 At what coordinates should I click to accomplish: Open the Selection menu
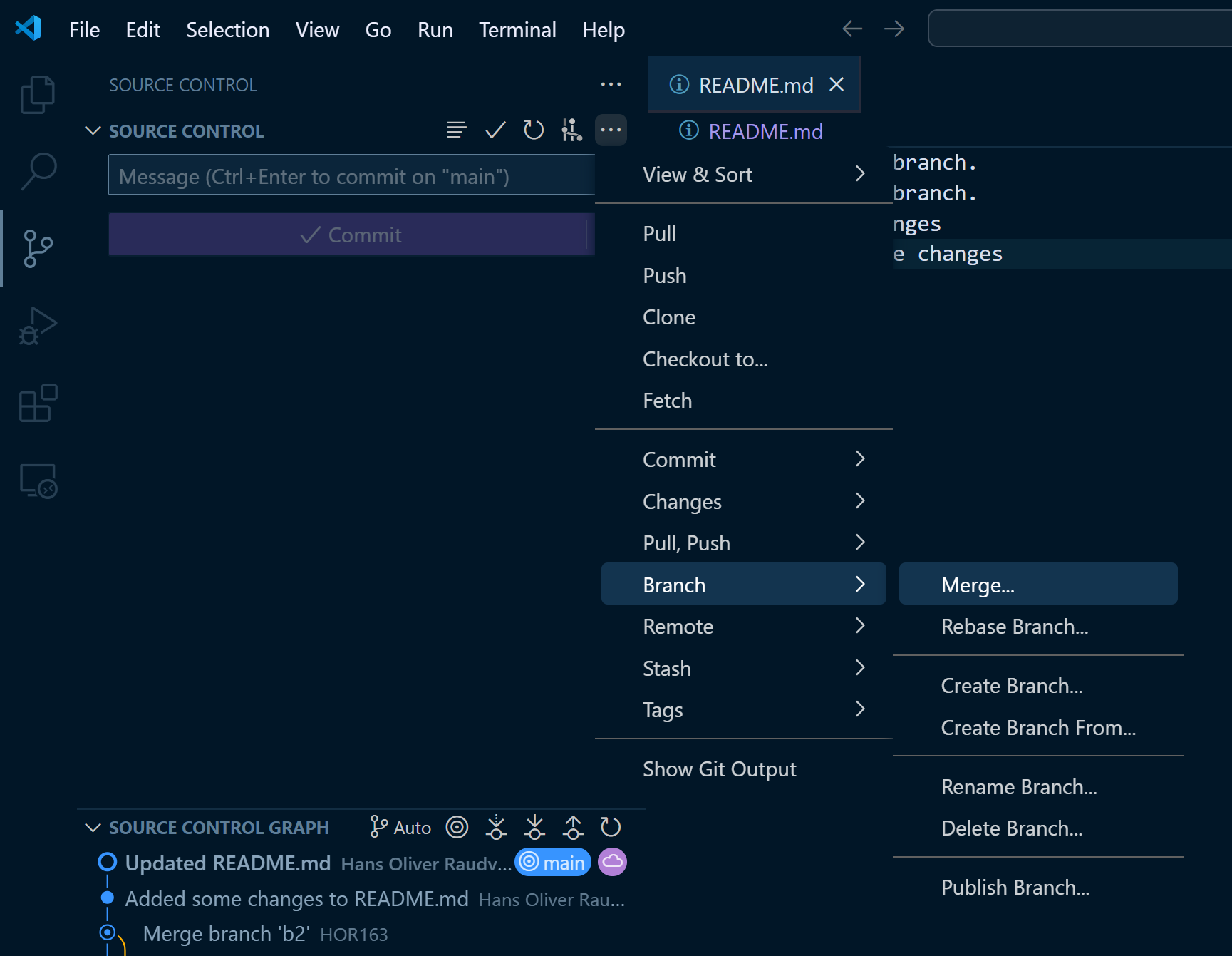click(228, 29)
